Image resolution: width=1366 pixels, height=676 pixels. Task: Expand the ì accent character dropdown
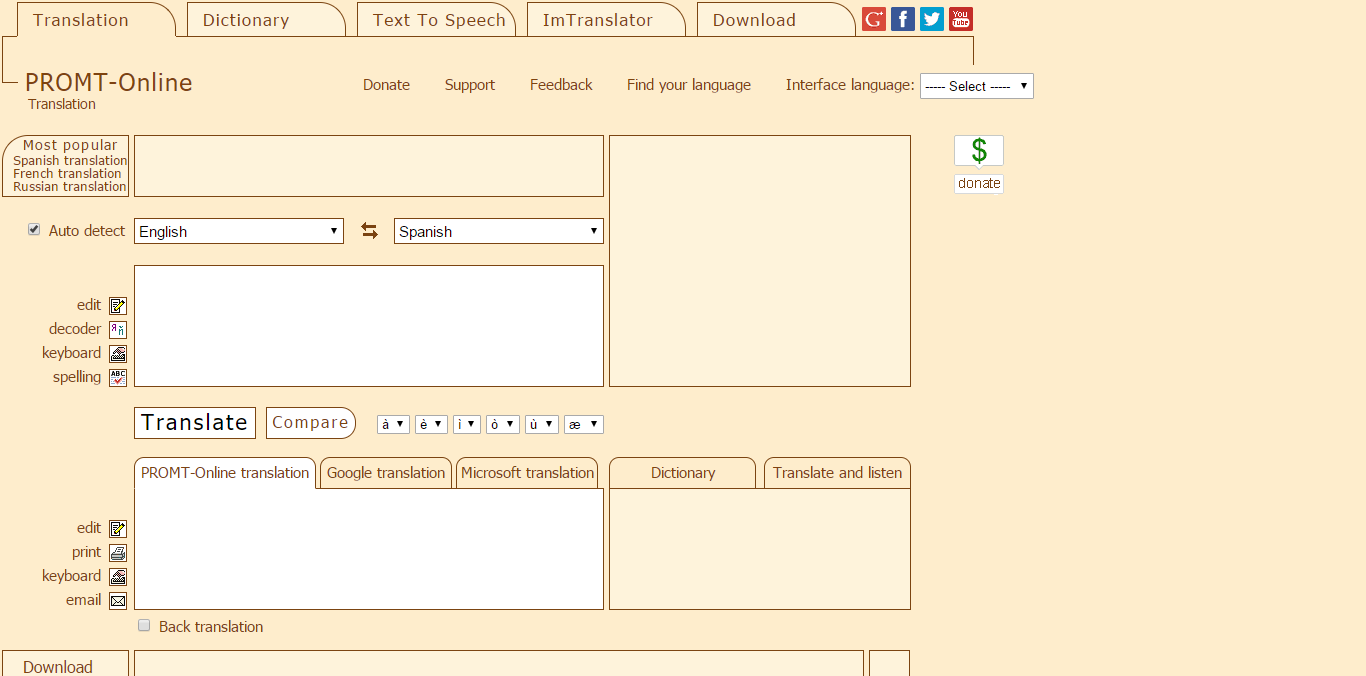tap(467, 424)
